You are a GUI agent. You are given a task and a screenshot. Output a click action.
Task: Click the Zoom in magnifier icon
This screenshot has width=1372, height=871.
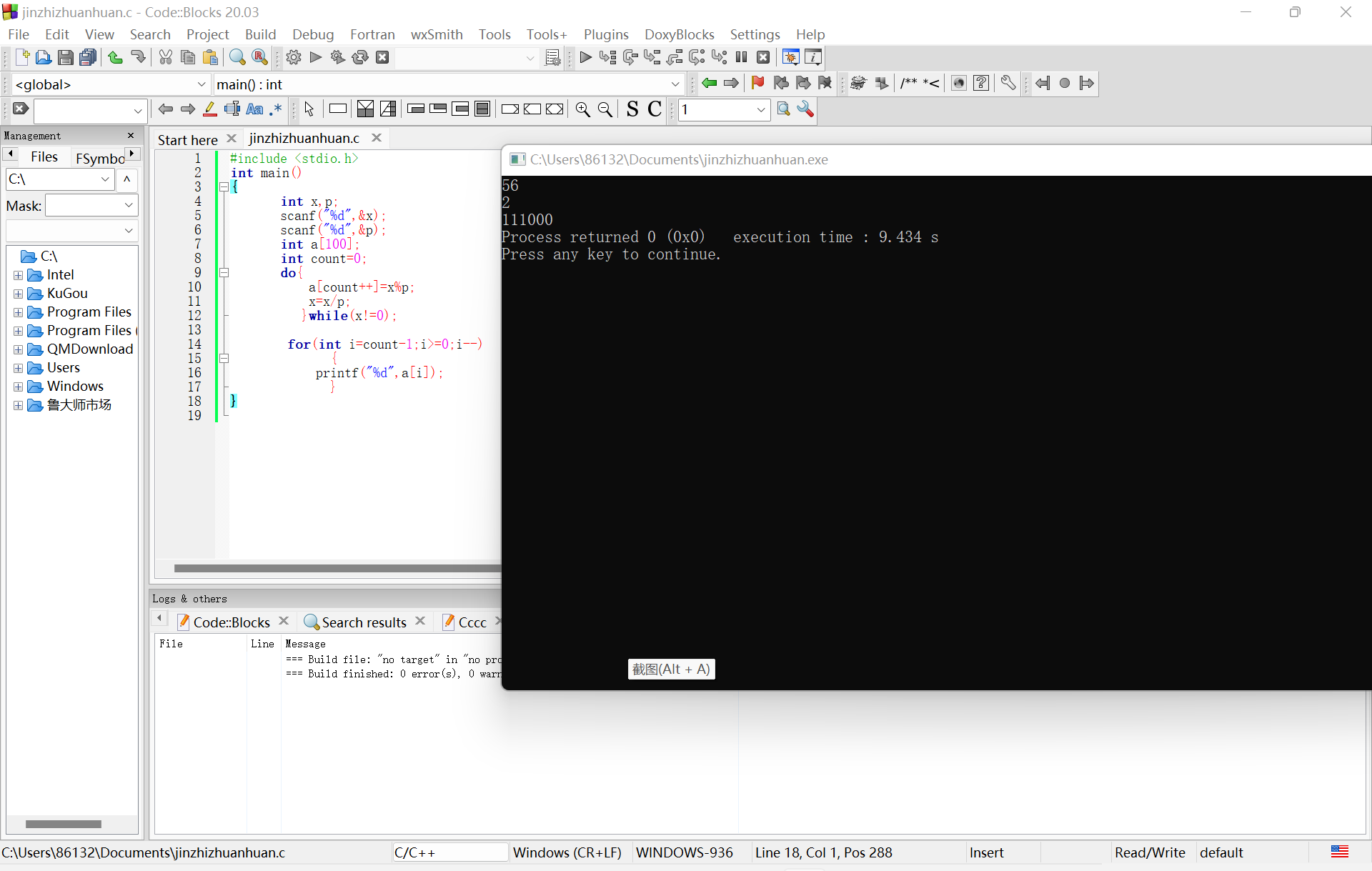tap(583, 109)
